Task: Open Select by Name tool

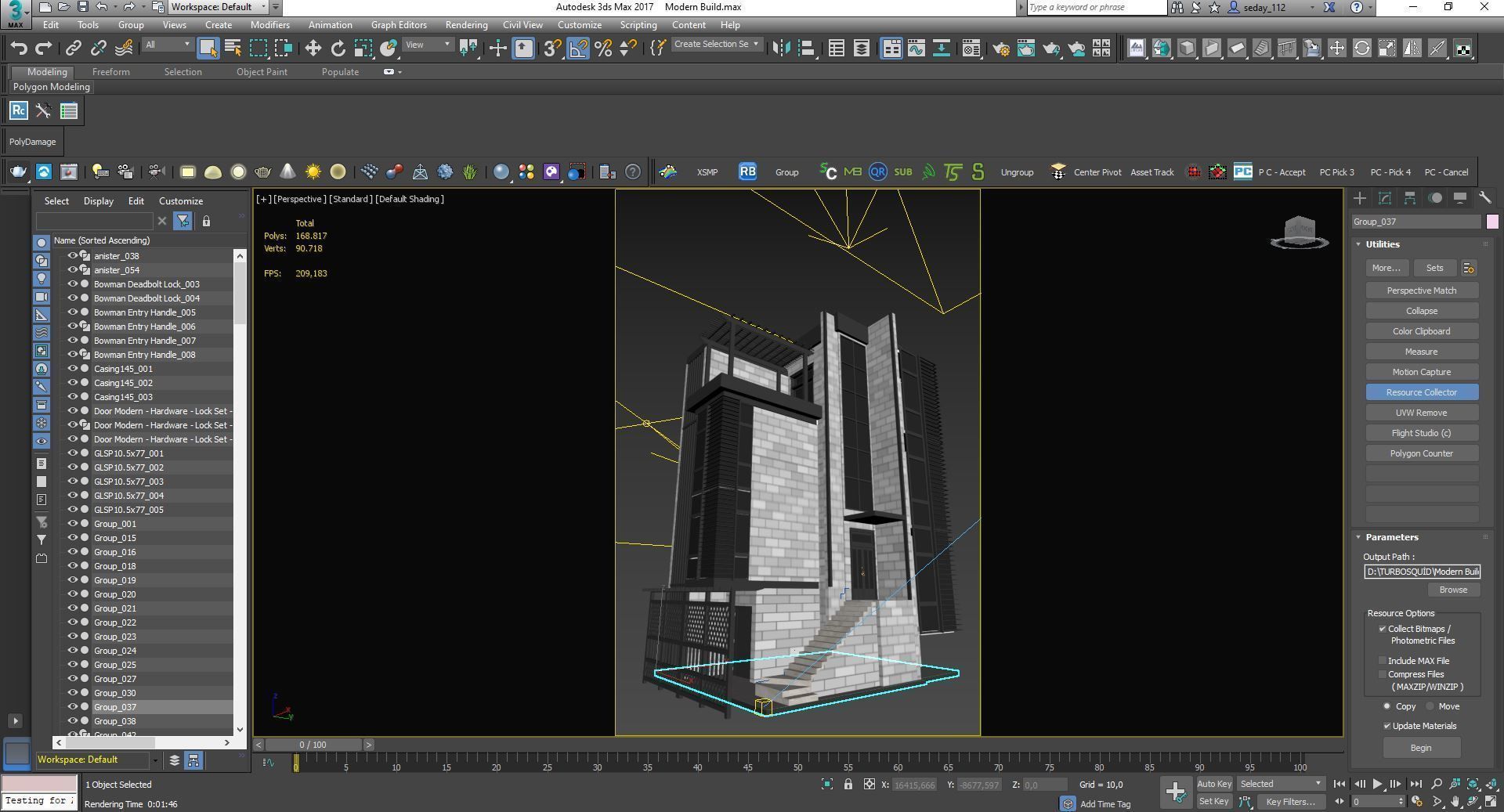Action: pos(233,48)
